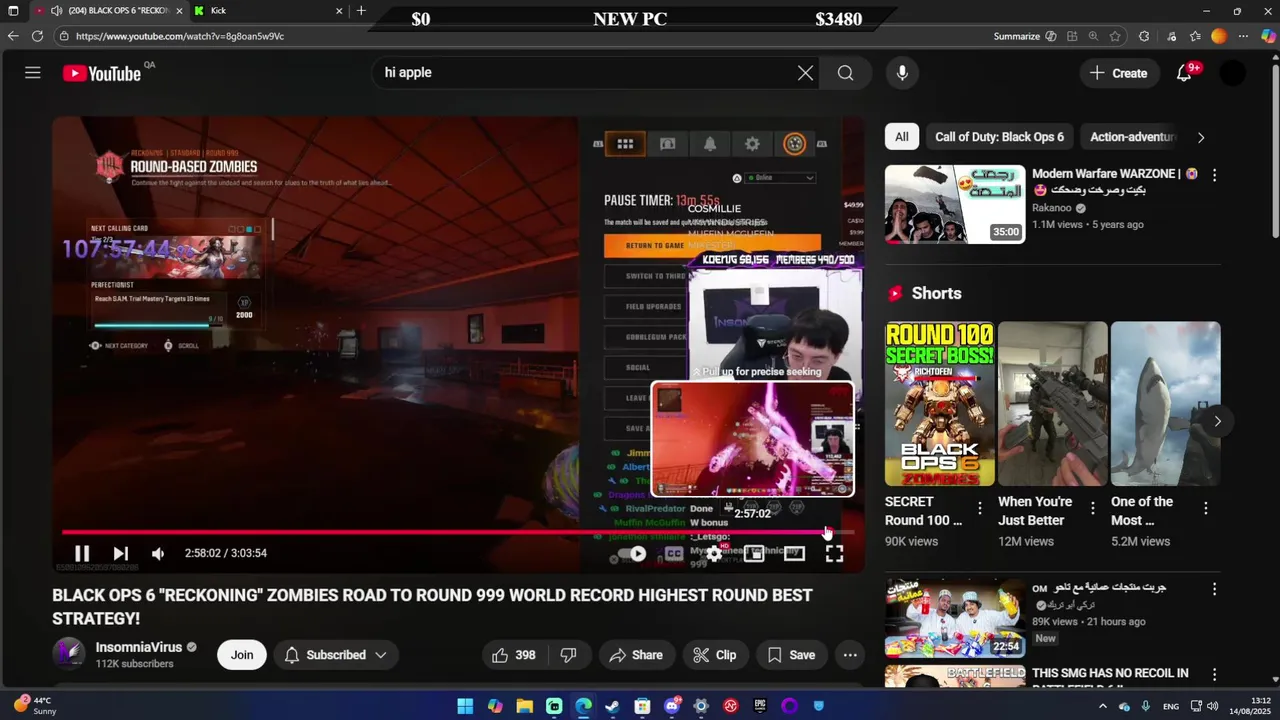Open the Rakanoo channel name link

(x=1053, y=208)
